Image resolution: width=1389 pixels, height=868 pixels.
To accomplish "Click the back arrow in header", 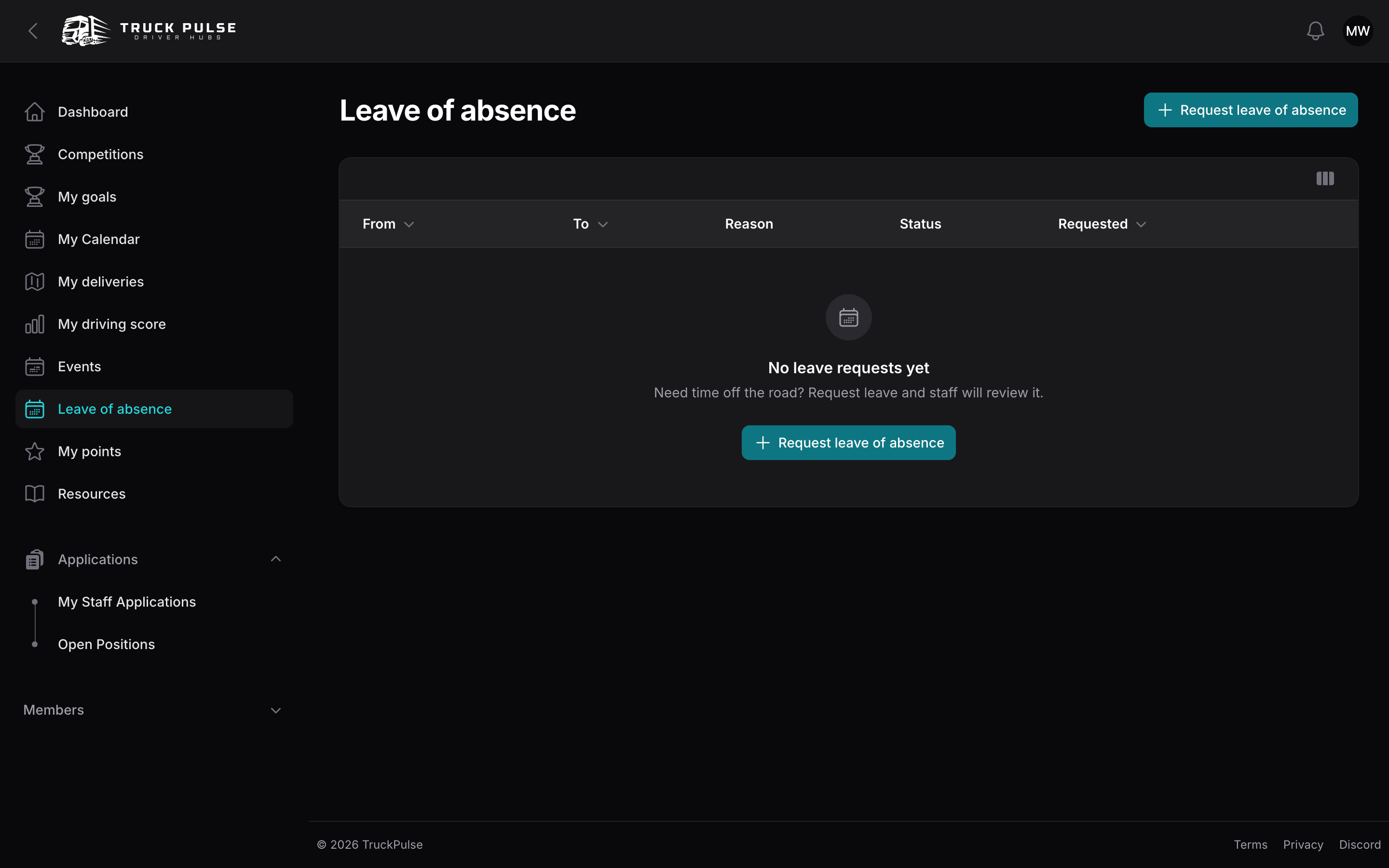I will click(33, 31).
